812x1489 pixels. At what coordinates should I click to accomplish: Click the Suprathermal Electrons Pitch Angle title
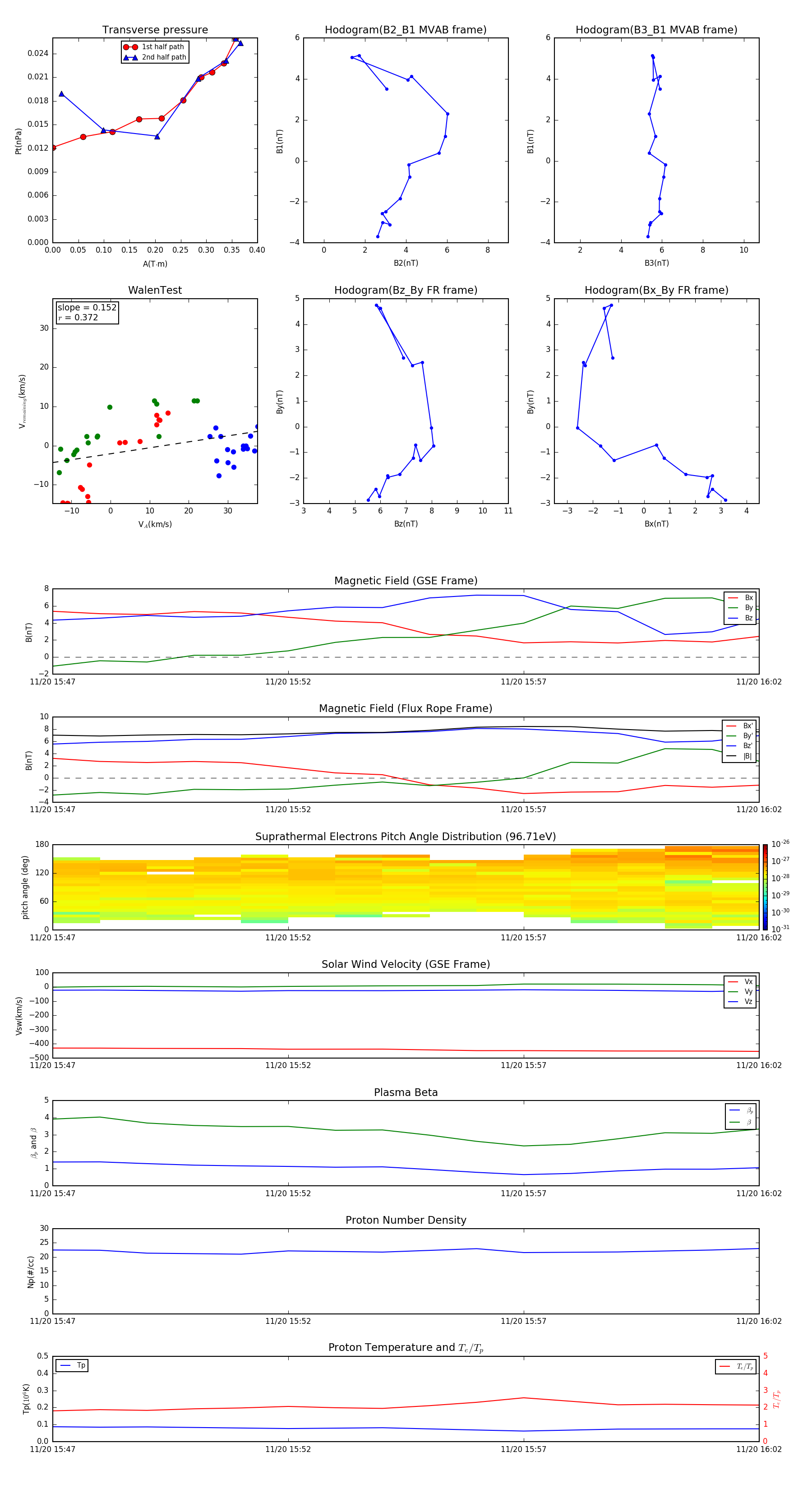[406, 837]
